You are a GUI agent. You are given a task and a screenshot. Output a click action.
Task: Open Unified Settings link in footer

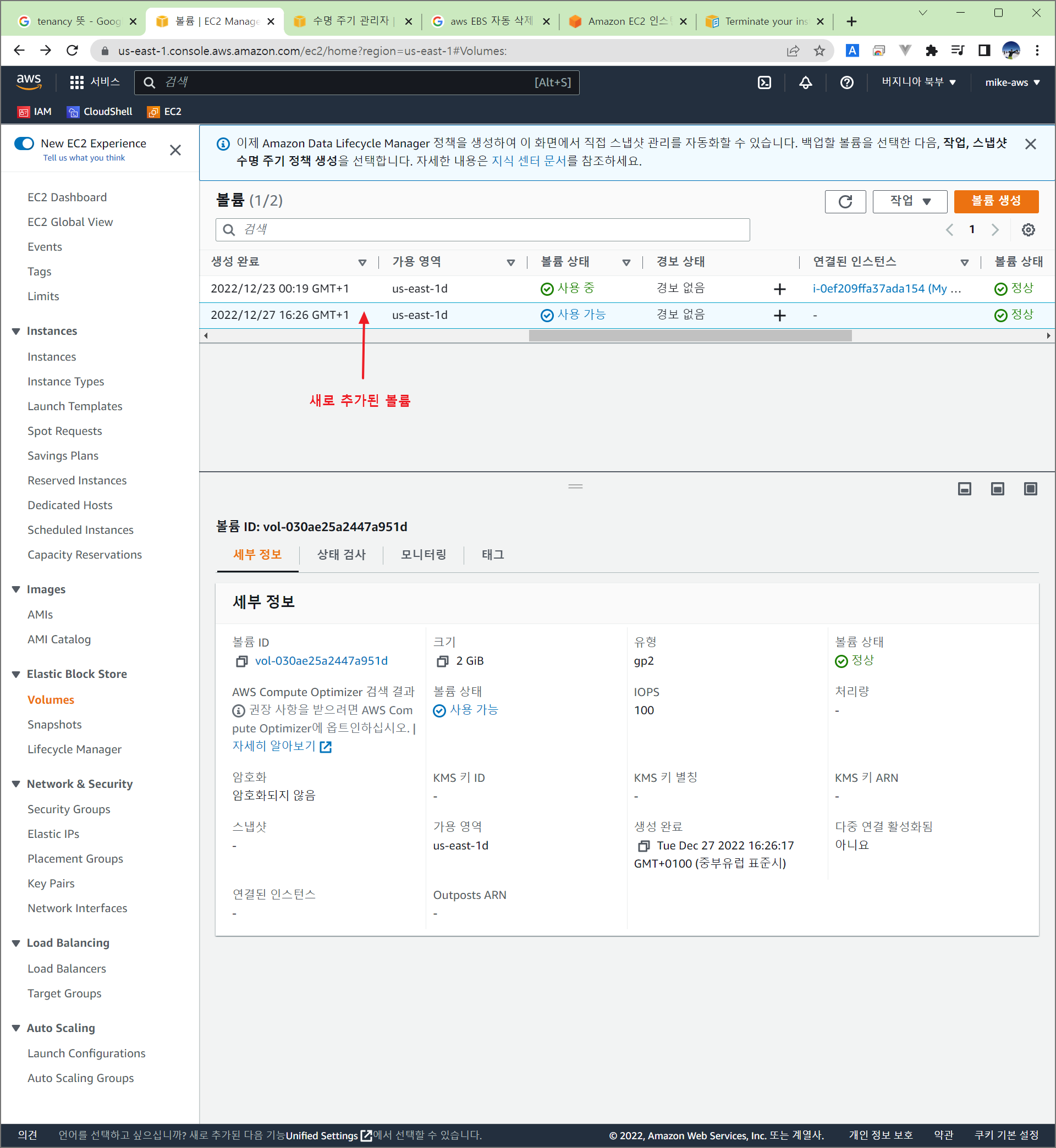coord(328,1135)
